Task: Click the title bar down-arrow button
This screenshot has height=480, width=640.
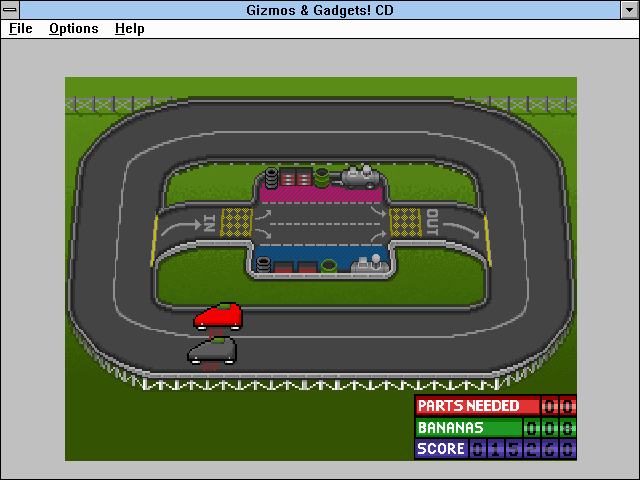Action: pos(629,10)
